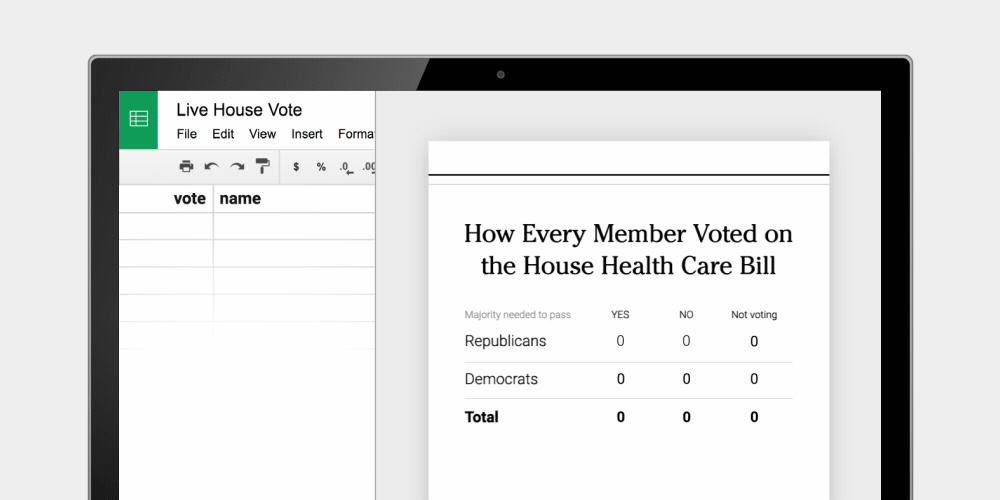
Task: Click Republicans YES count value
Action: click(621, 341)
